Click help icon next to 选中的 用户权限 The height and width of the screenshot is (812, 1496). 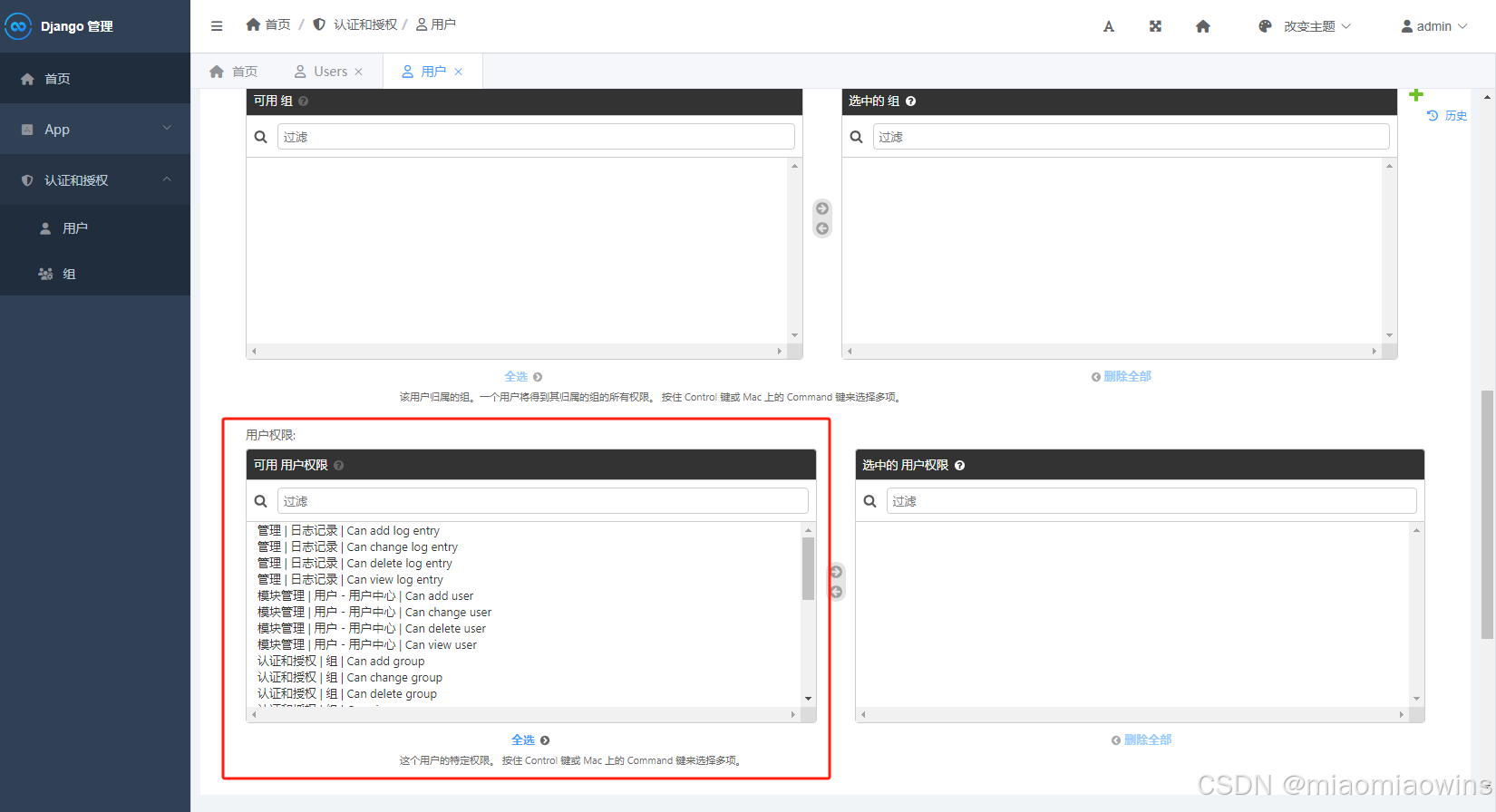coord(960,466)
